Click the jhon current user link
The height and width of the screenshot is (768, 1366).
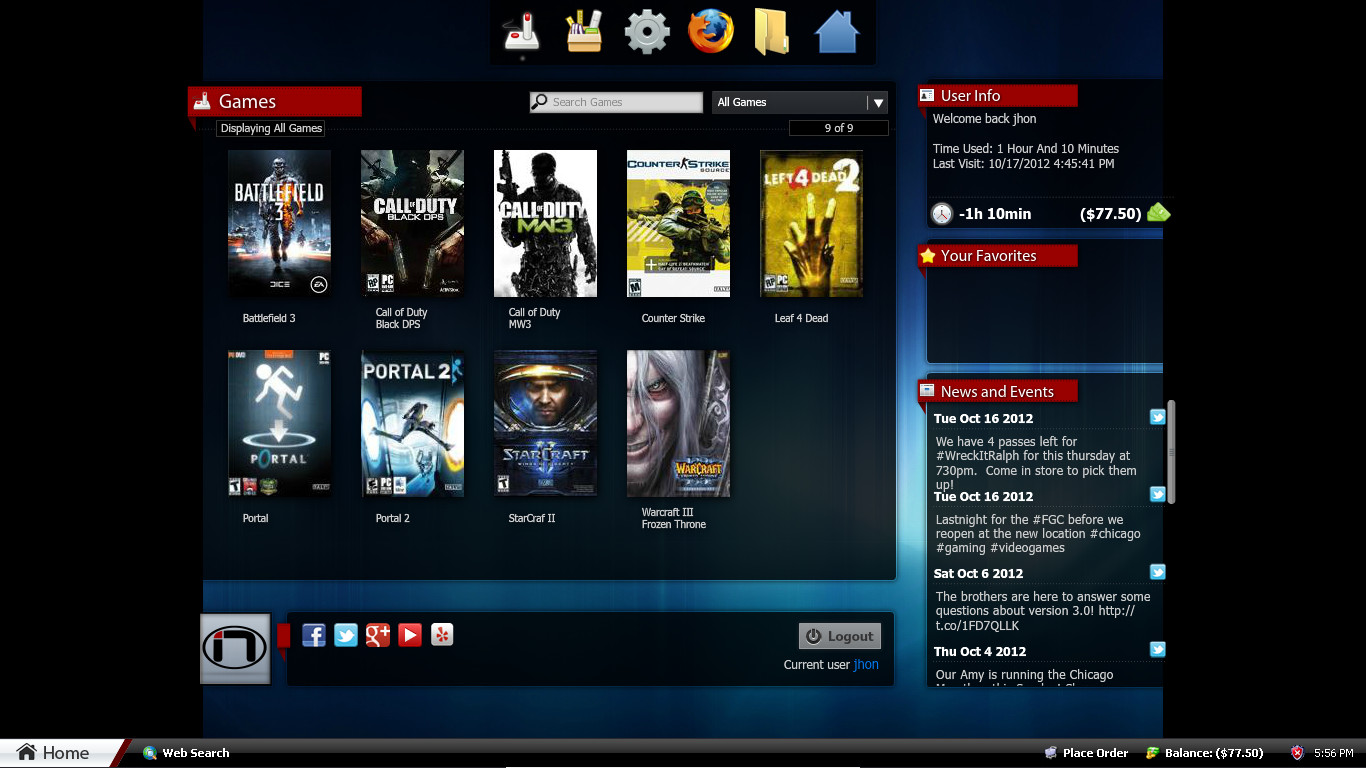[866, 665]
